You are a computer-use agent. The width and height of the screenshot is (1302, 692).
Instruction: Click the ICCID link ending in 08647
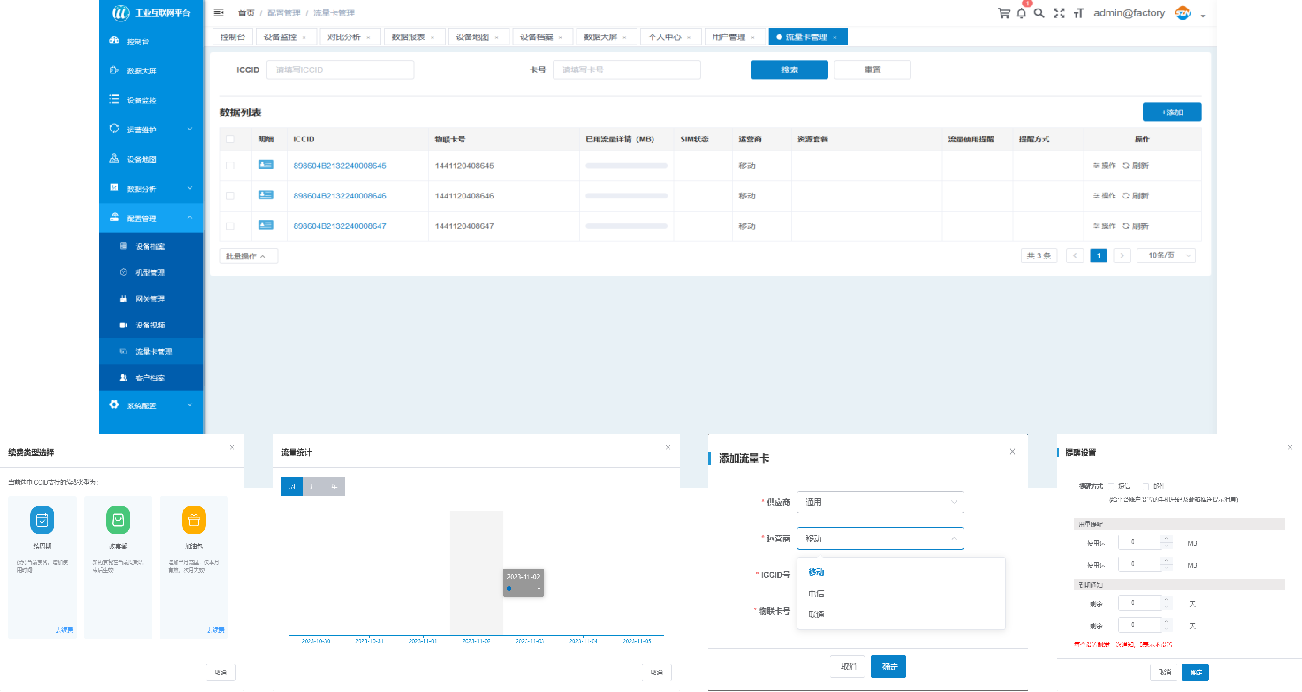(340, 226)
